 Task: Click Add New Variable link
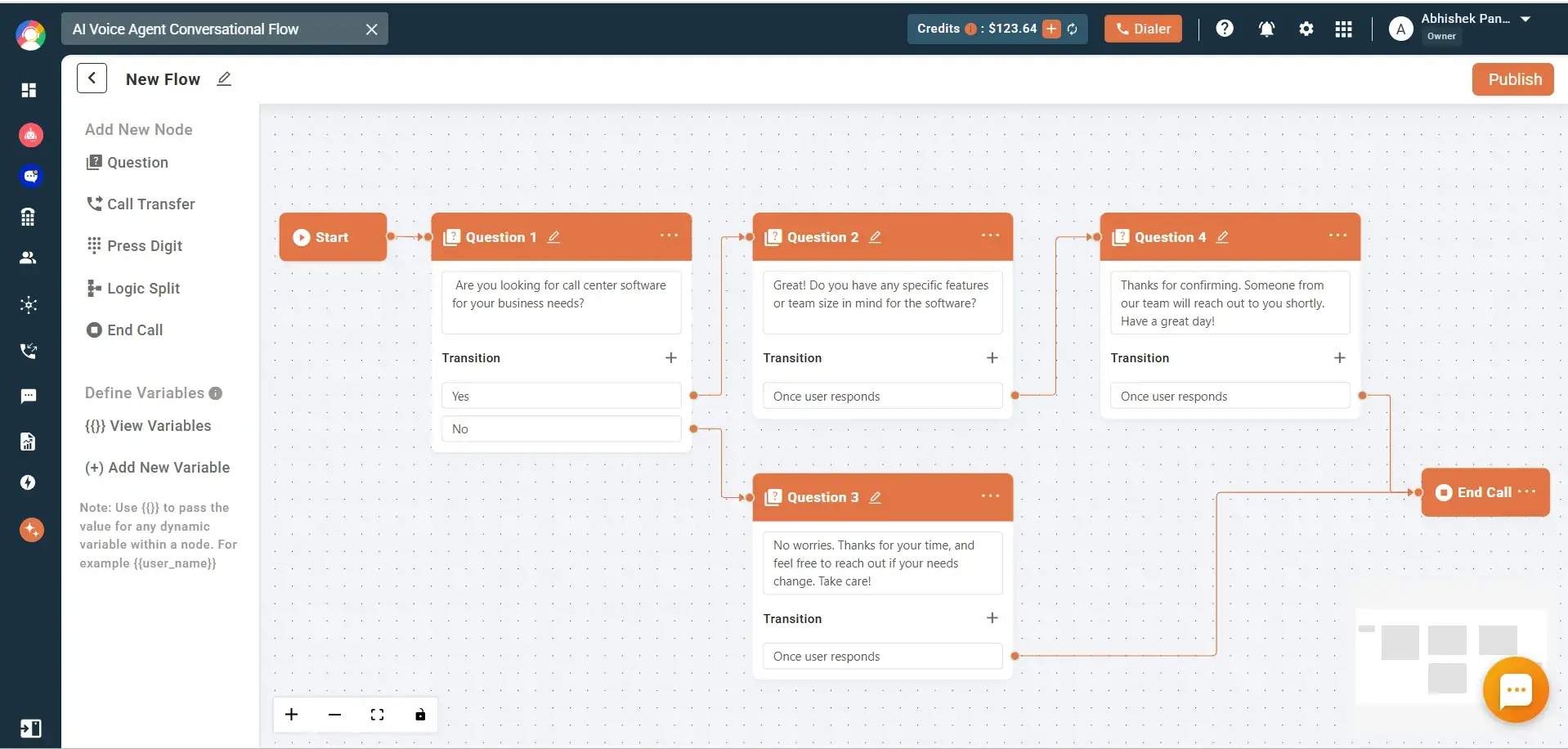[158, 467]
